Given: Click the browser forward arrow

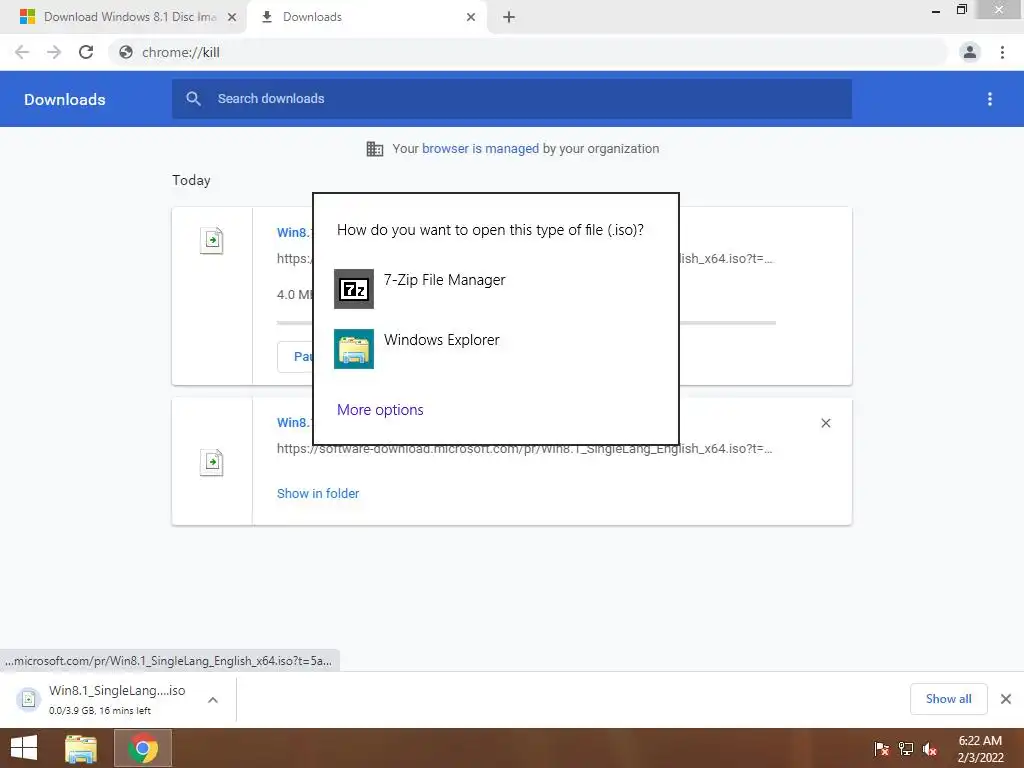Looking at the screenshot, I should [x=54, y=52].
